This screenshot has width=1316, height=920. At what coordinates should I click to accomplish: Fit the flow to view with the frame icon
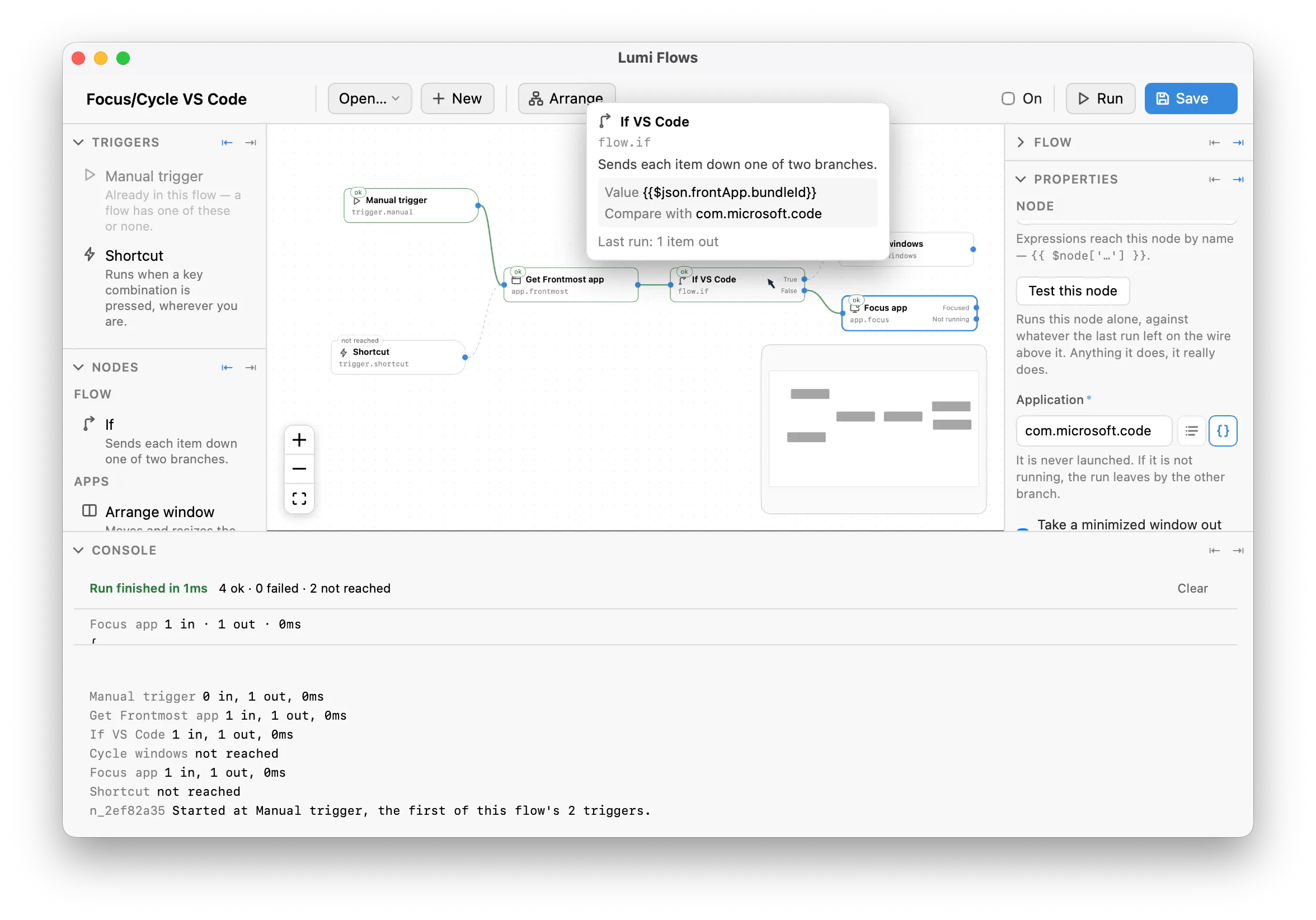(x=299, y=498)
